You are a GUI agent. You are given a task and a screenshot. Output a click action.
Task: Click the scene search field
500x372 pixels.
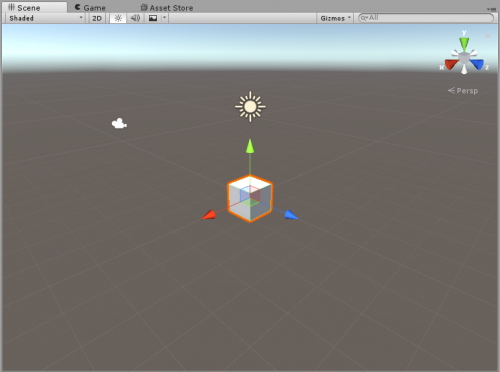pos(426,18)
